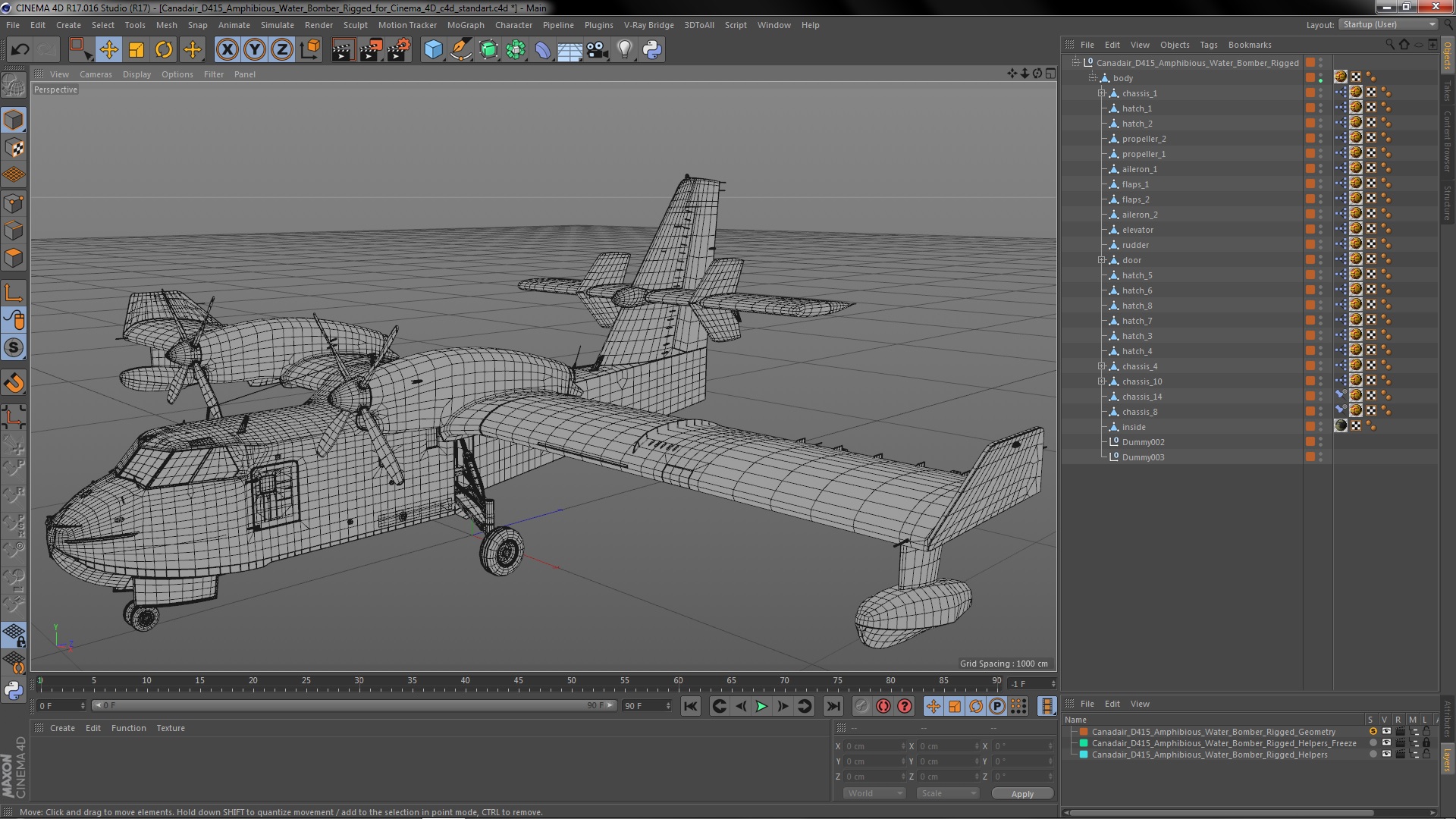The width and height of the screenshot is (1456, 819).
Task: Toggle visibility of Geometry layer
Action: [x=1386, y=732]
